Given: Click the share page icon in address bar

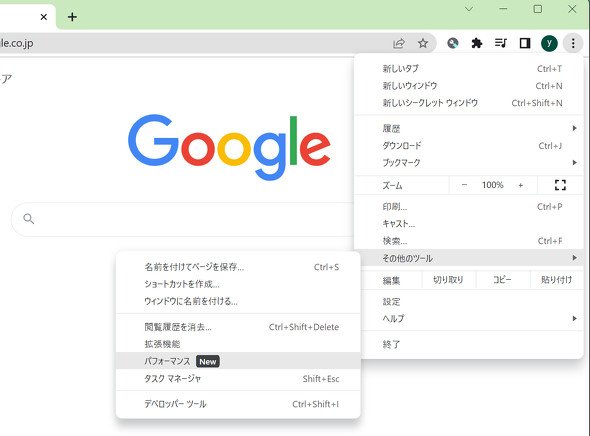Looking at the screenshot, I should click(x=399, y=43).
